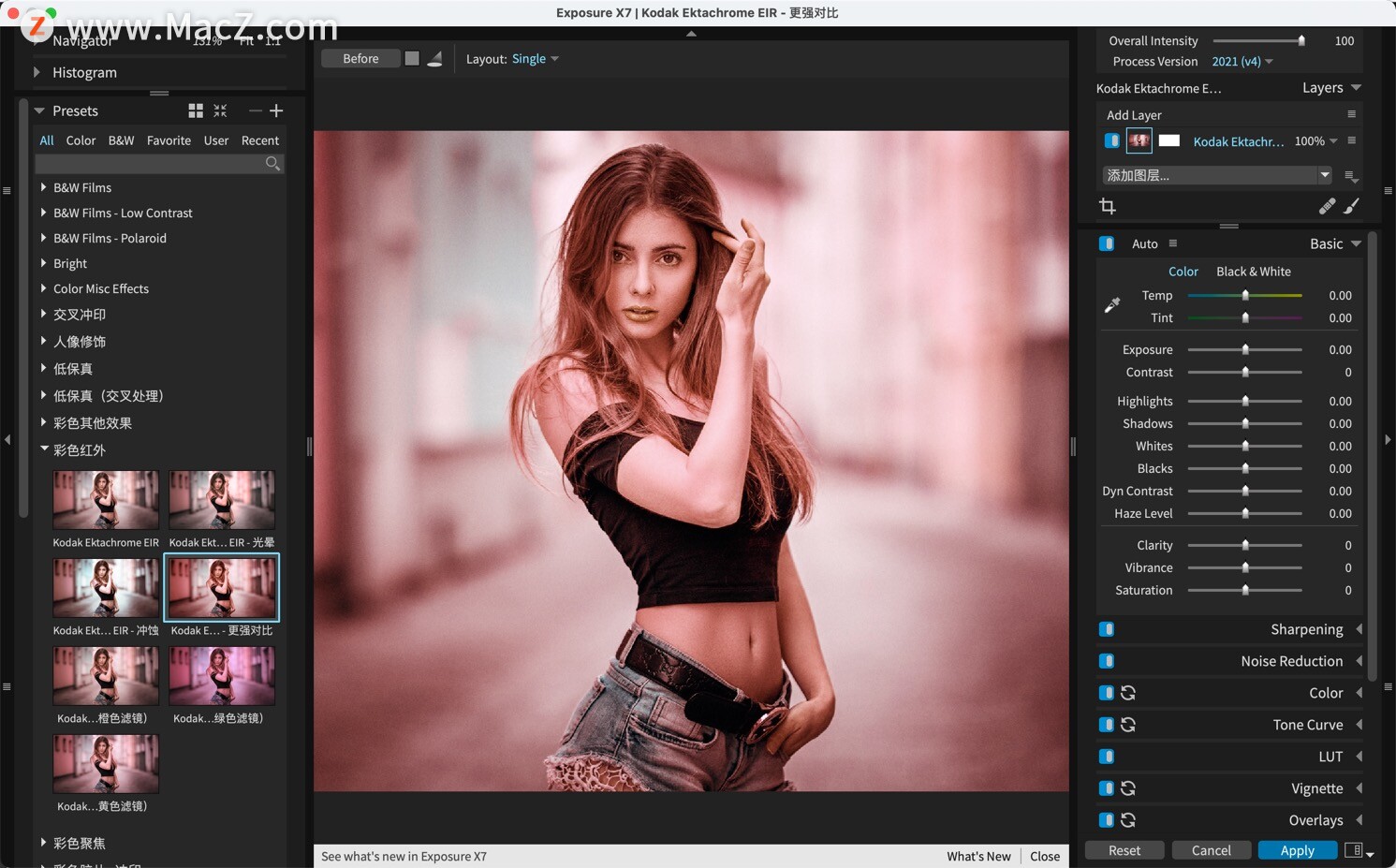1396x868 pixels.
Task: Adjust the Saturation slider
Action: click(x=1245, y=590)
